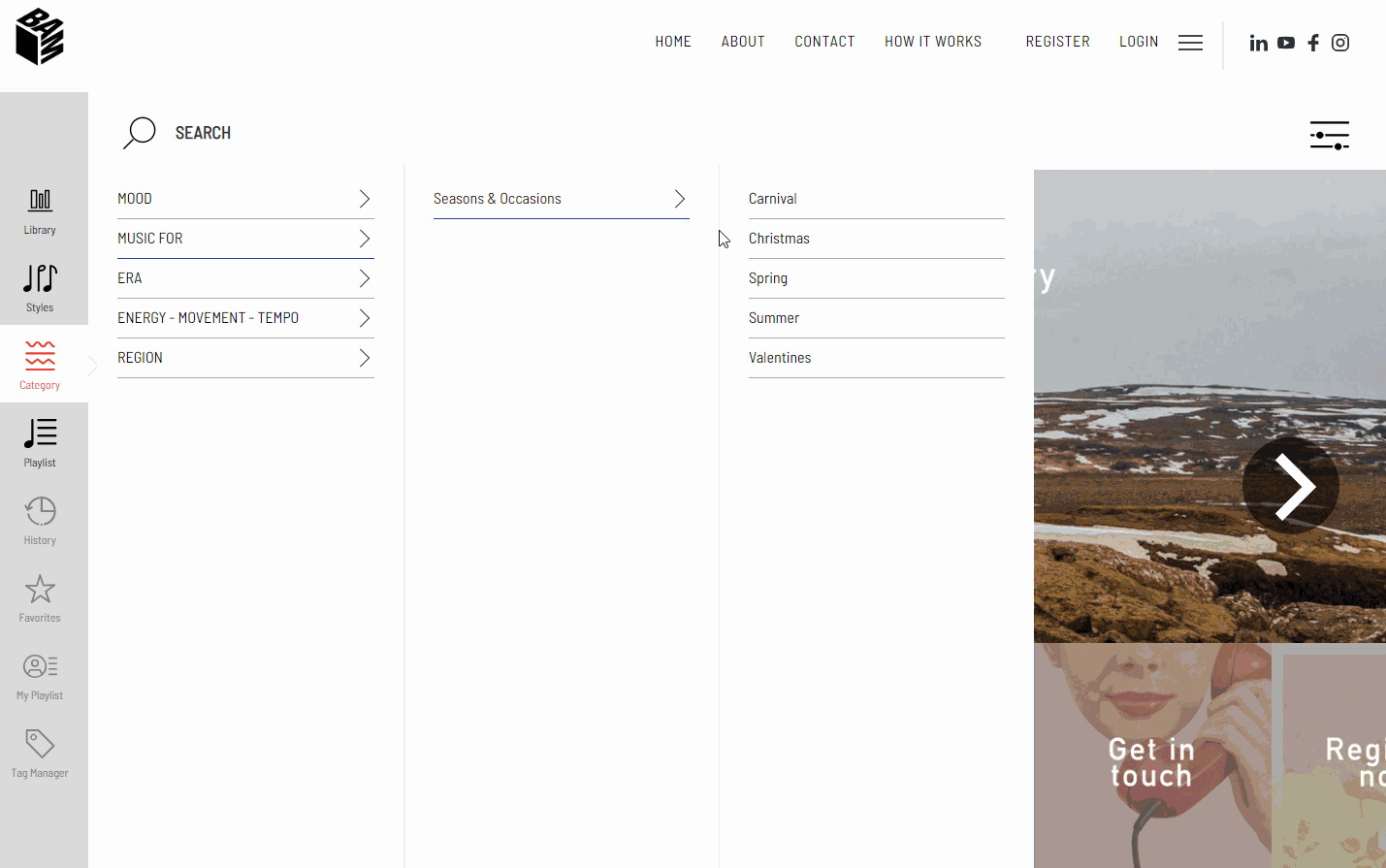Open the ABOUT page

pyautogui.click(x=743, y=42)
